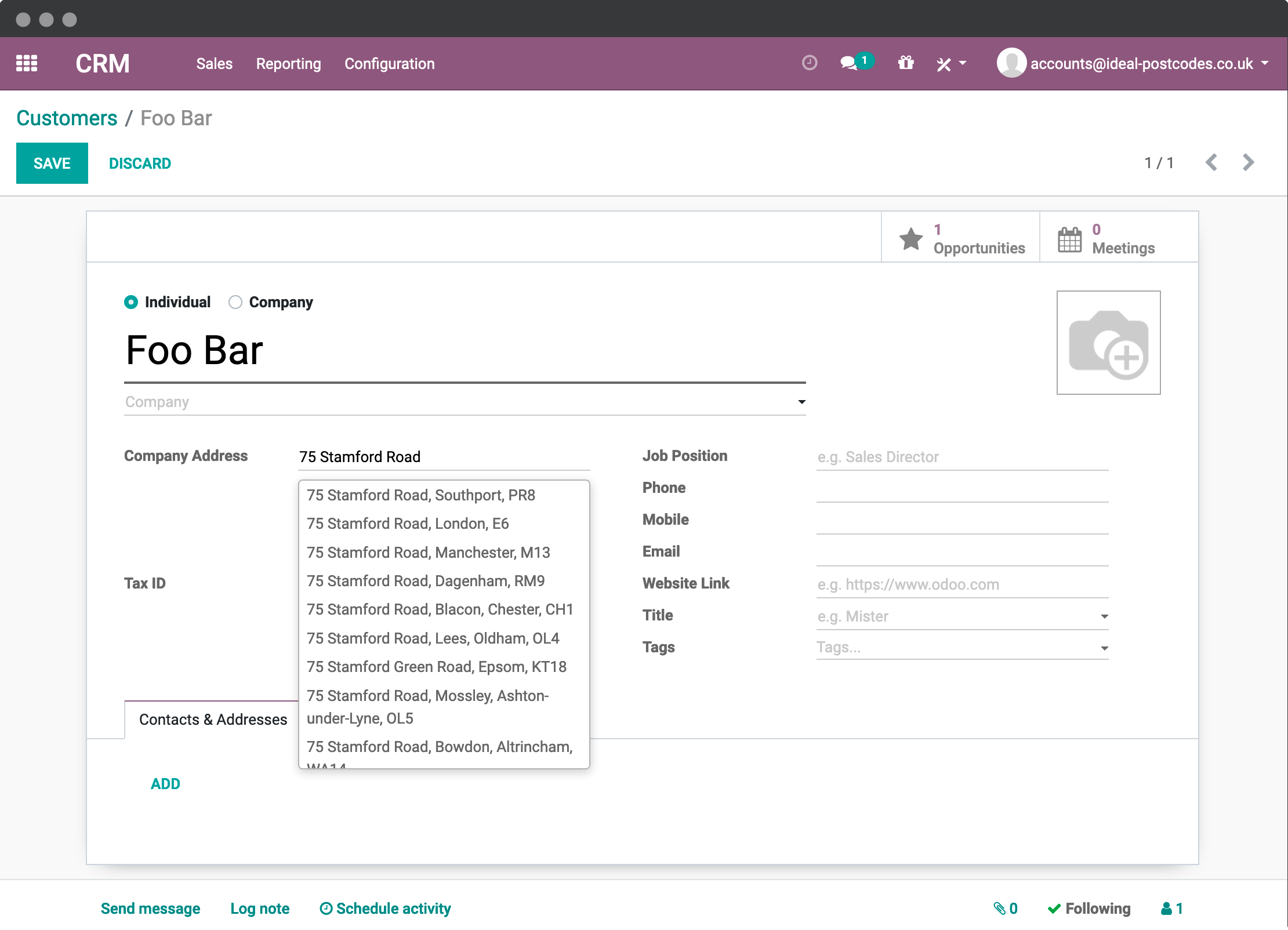Click the Title select field

[x=962, y=616]
